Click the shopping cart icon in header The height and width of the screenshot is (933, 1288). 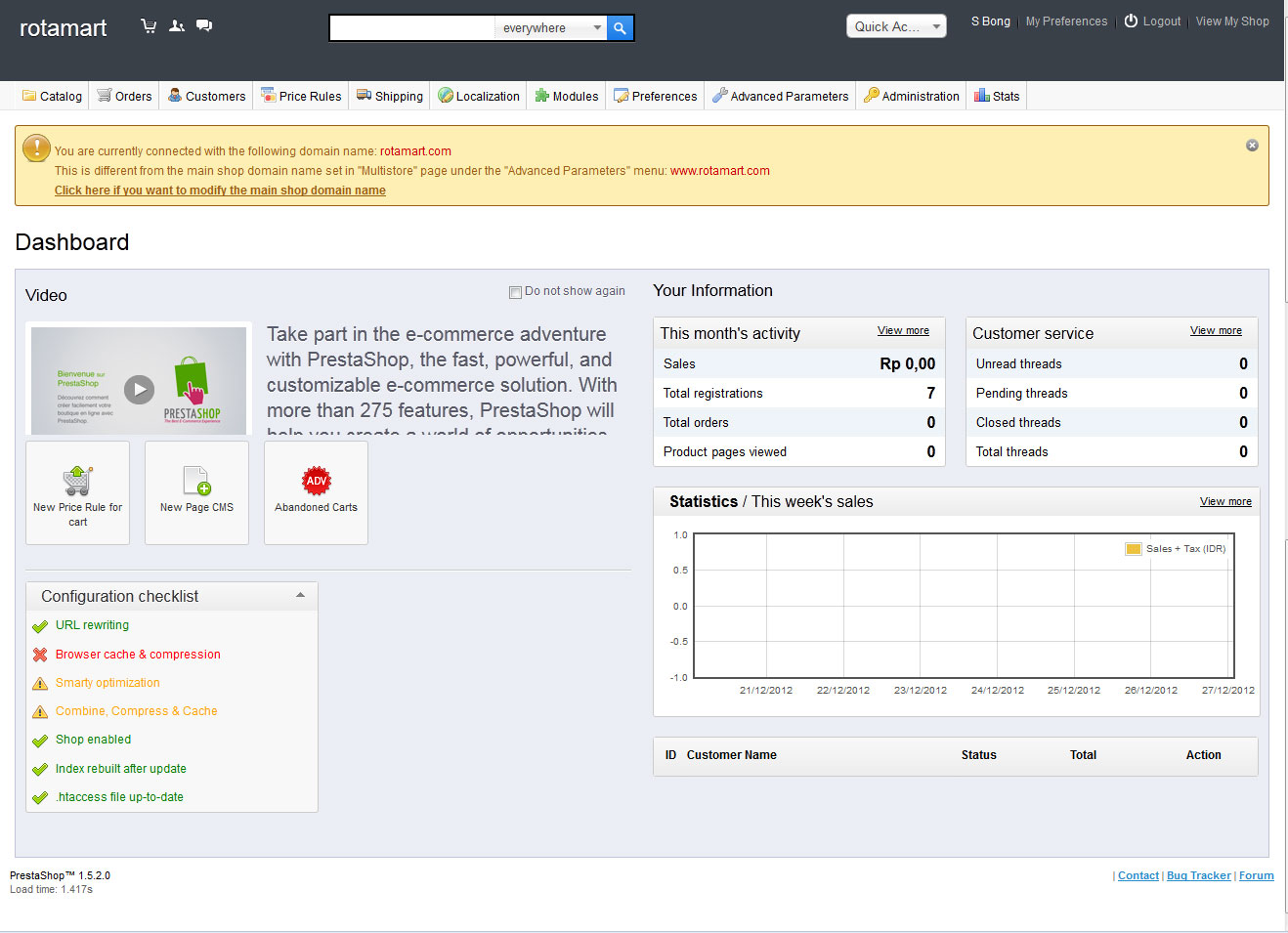pyautogui.click(x=149, y=26)
